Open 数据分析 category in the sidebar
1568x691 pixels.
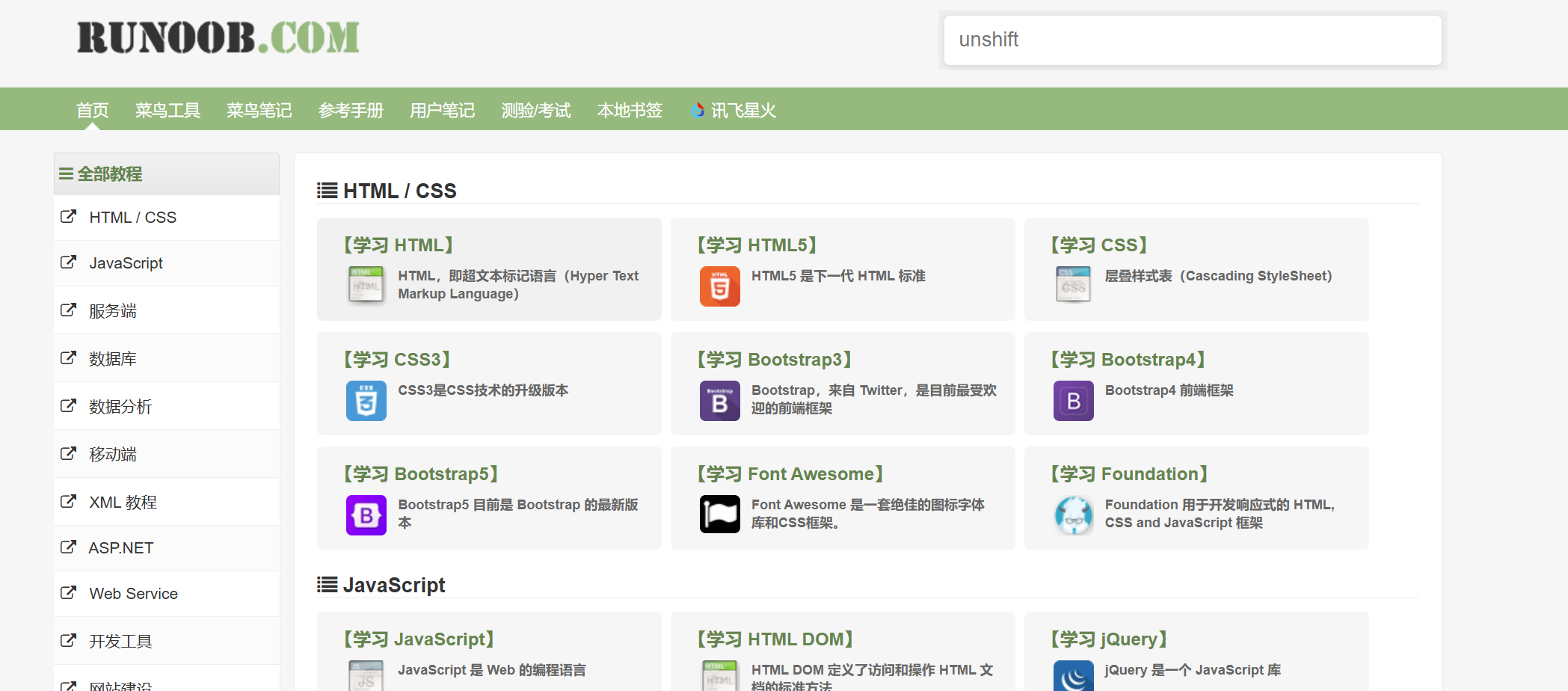click(120, 407)
